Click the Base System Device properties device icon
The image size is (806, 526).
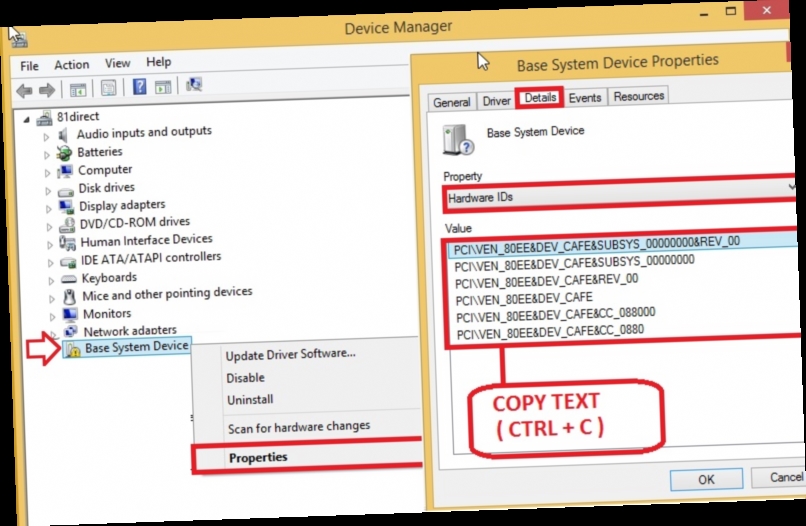(x=457, y=140)
